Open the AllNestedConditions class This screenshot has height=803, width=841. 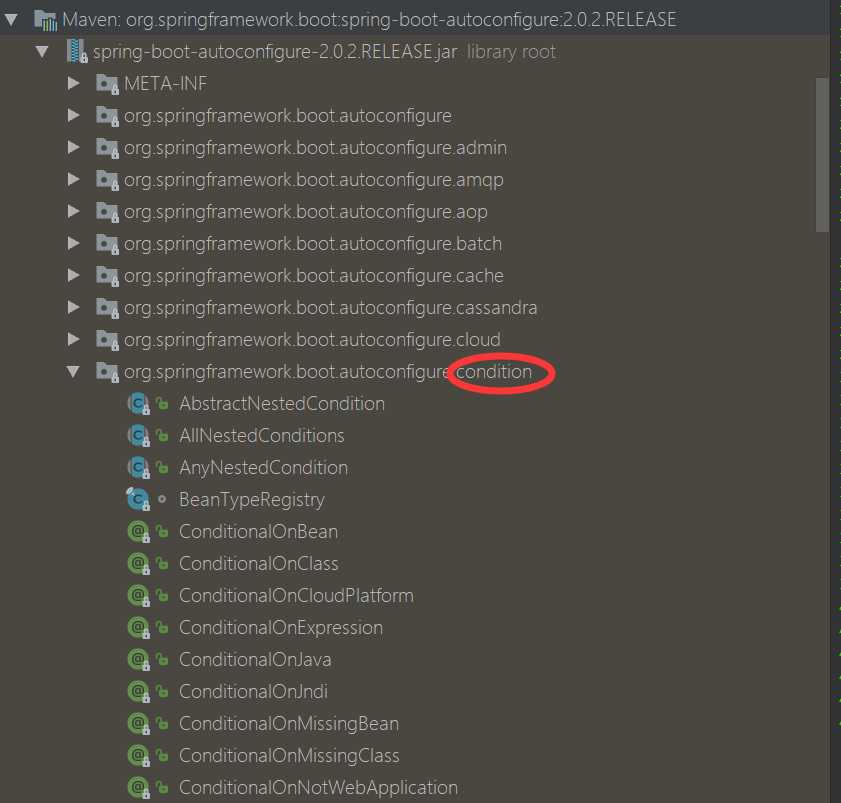(x=262, y=436)
